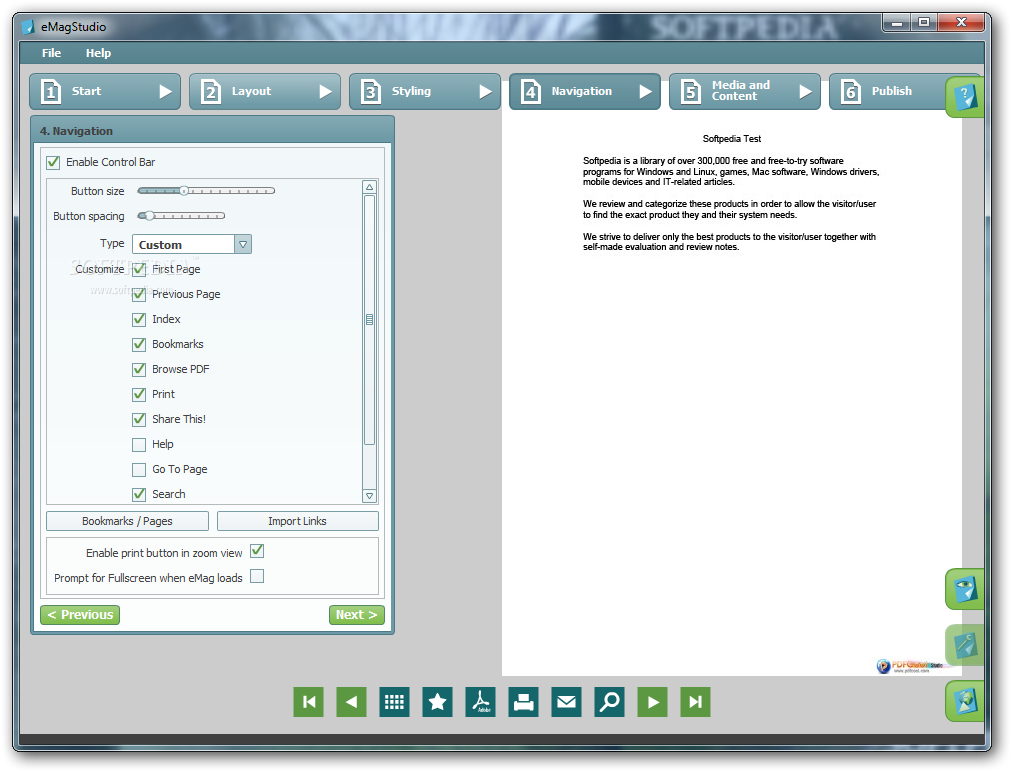Click the step 6 page icon
The height and width of the screenshot is (772, 1012).
click(x=851, y=92)
